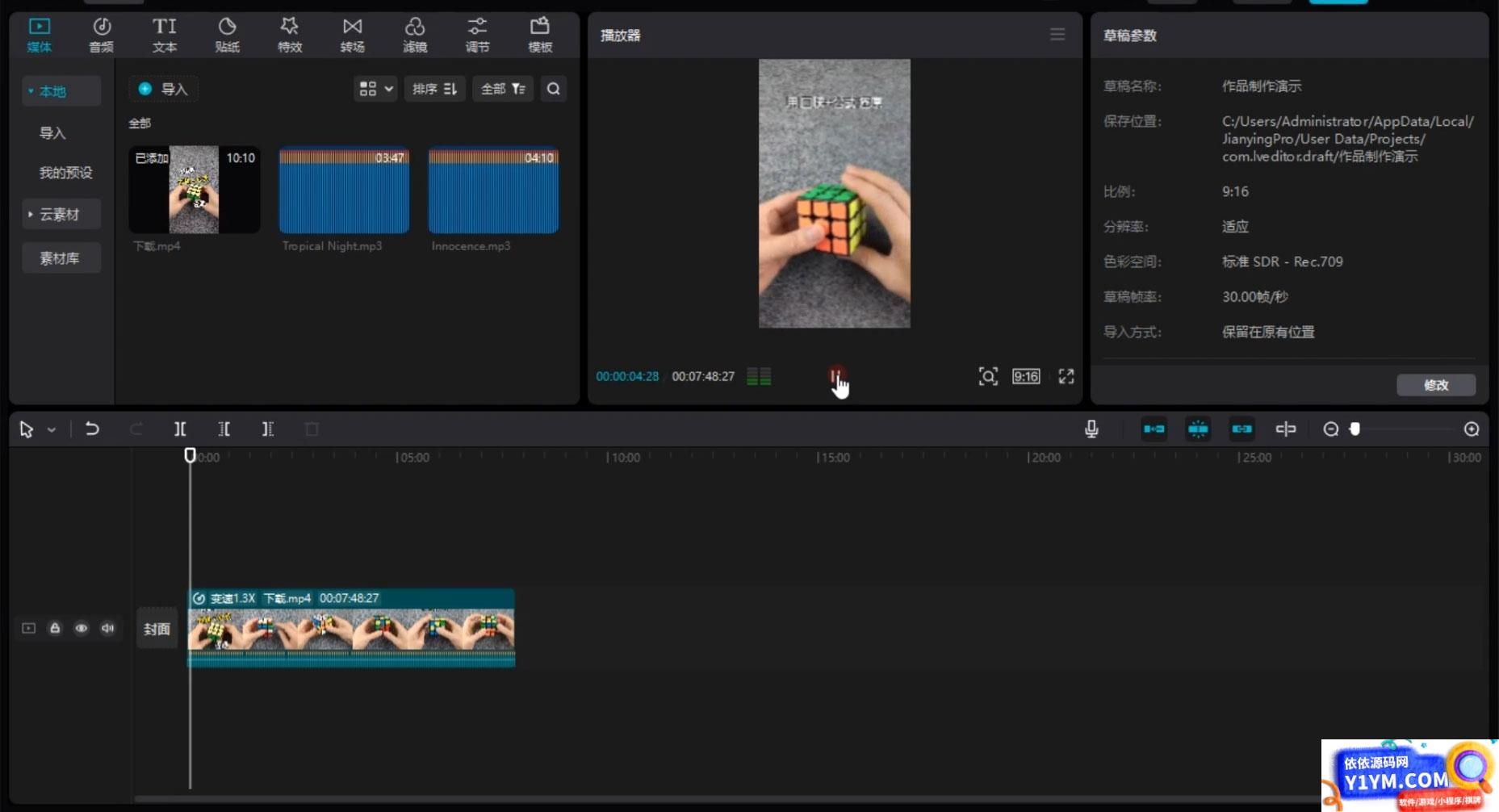Collapse the 本地 local section
The width and height of the screenshot is (1499, 812).
click(61, 91)
